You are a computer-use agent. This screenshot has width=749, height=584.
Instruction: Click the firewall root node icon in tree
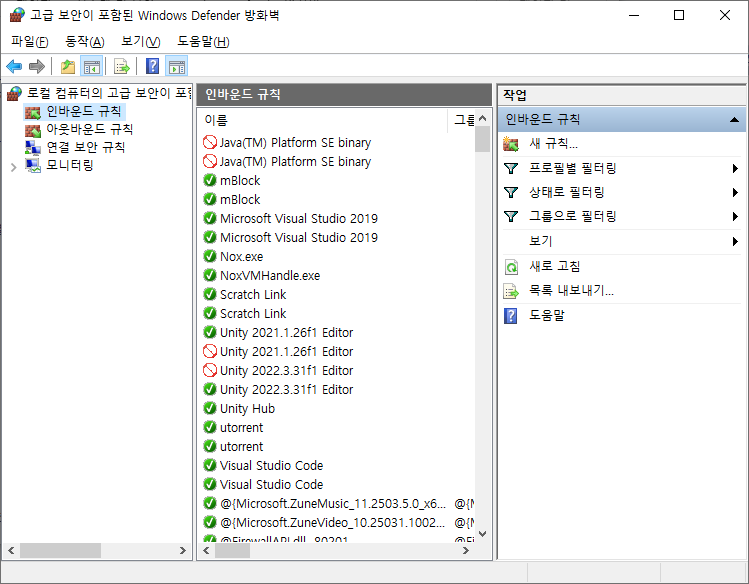[x=14, y=94]
